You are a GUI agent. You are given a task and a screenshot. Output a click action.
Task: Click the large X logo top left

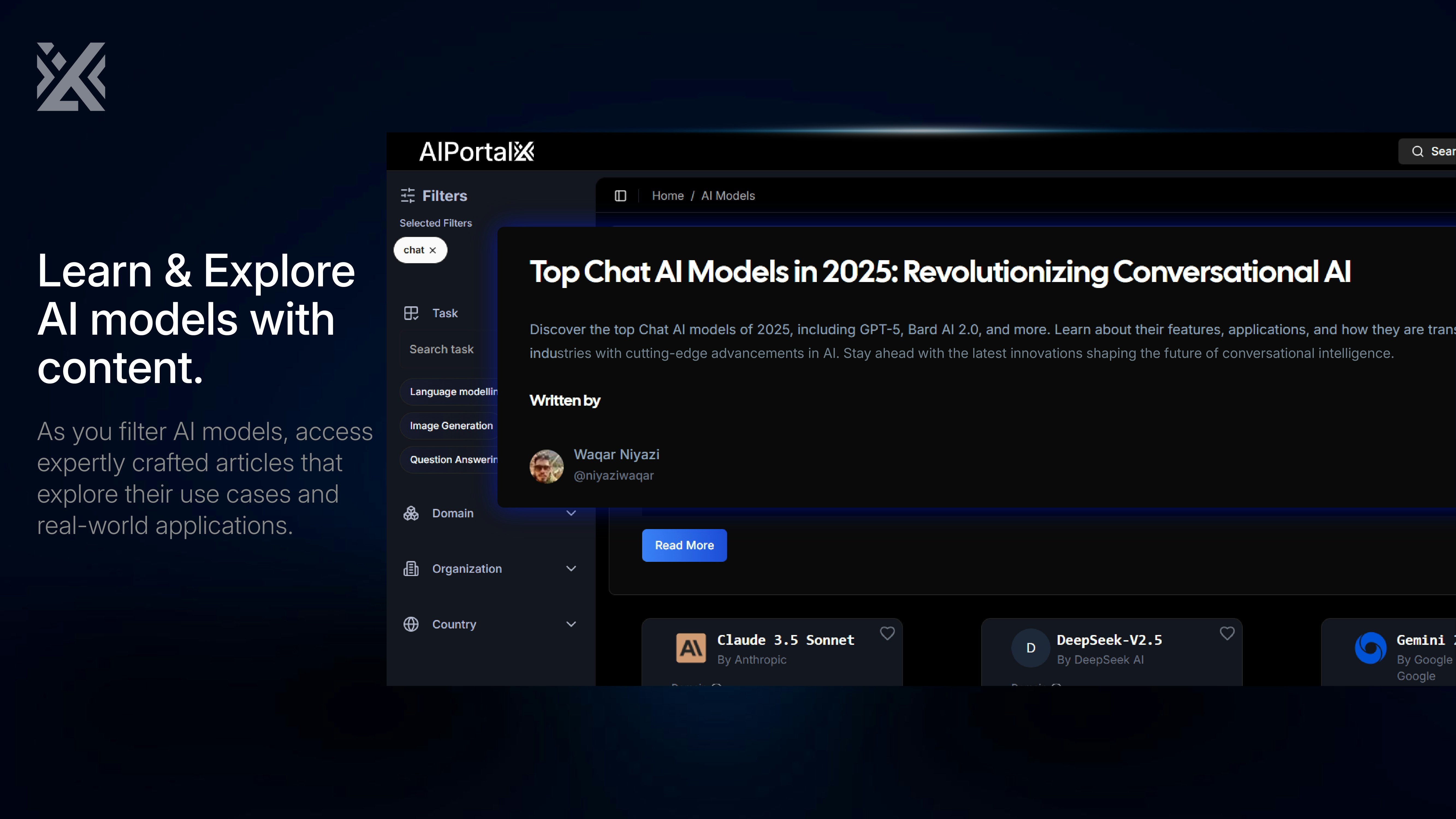click(x=71, y=77)
